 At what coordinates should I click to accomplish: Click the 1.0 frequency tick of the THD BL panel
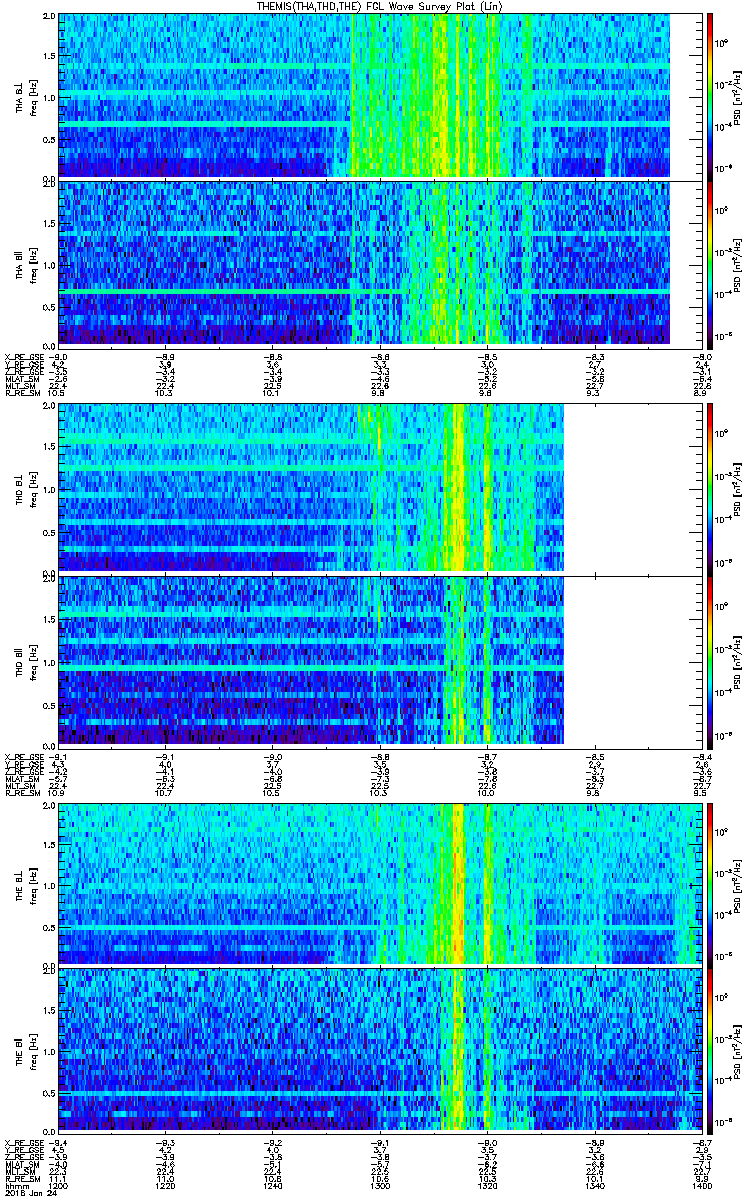pos(50,489)
